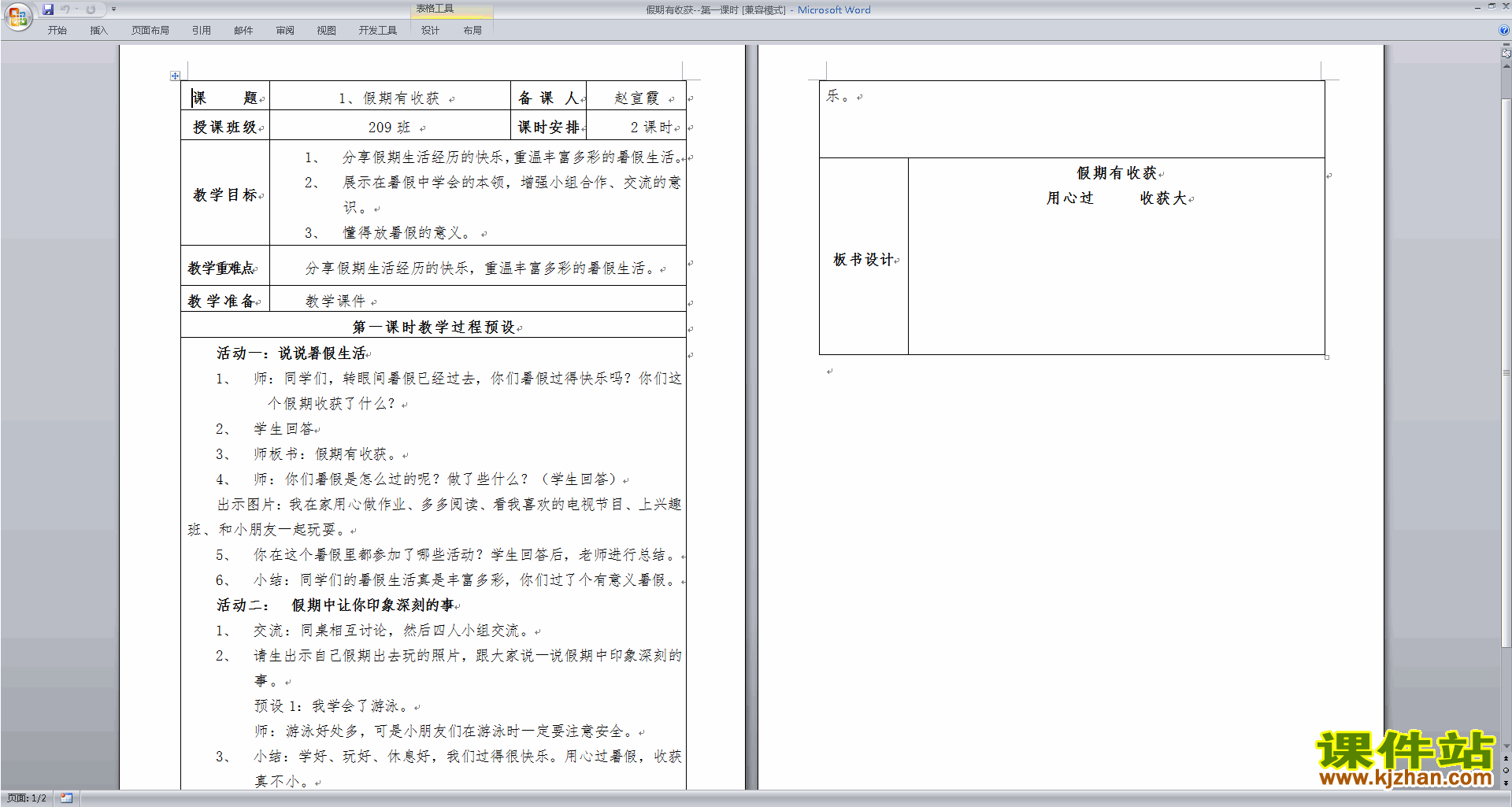Click the heading 活动一：说说暑假生活
Viewport: 1512px width, 807px height.
pos(291,353)
